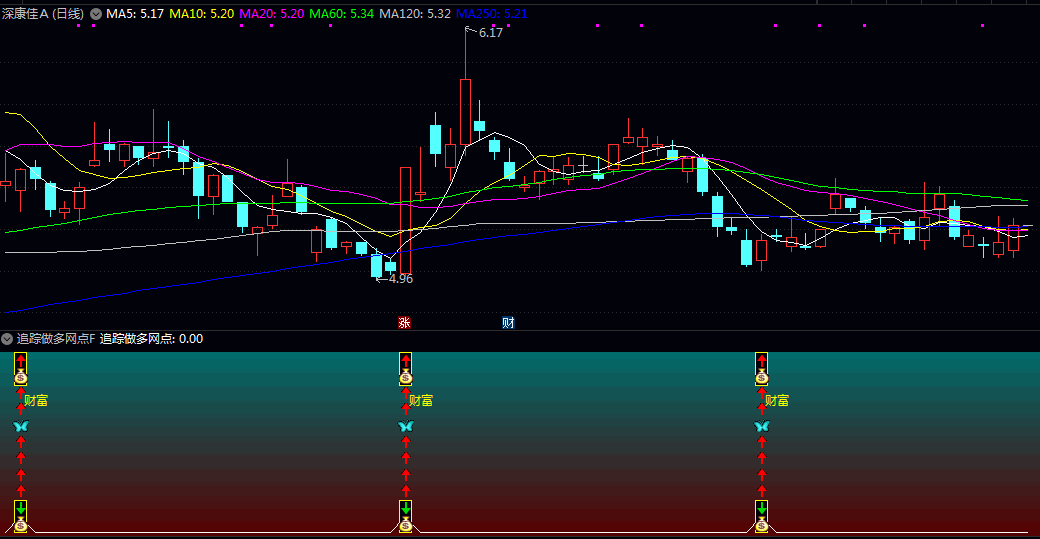Click the middle 财富 label
Image resolution: width=1040 pixels, height=539 pixels.
421,400
